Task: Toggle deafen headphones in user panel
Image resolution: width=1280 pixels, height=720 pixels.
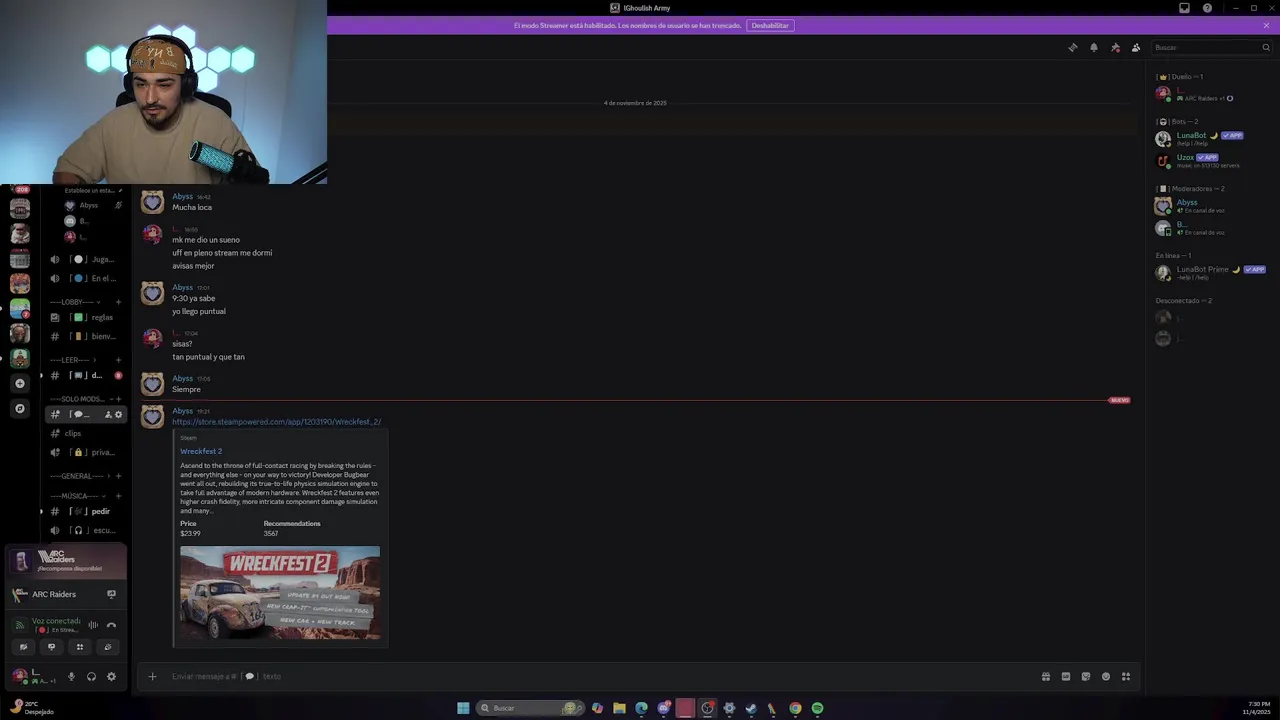Action: [91, 676]
